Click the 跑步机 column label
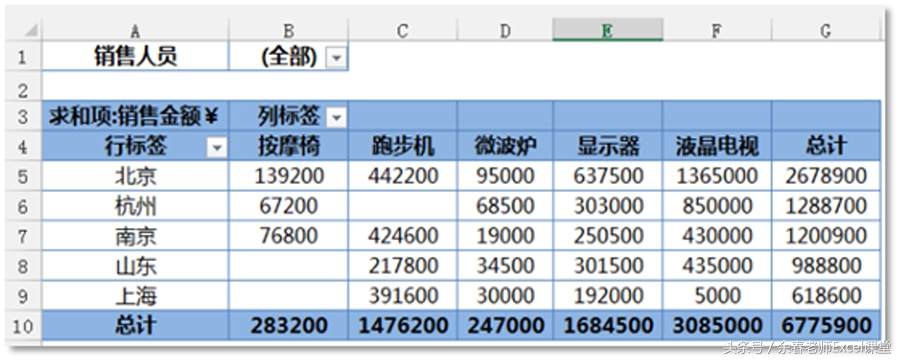This screenshot has width=900, height=360. [x=403, y=146]
